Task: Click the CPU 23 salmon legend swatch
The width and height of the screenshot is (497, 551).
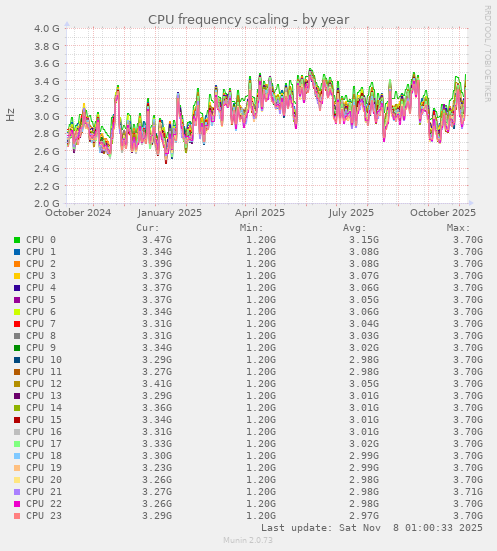Action: [17, 516]
